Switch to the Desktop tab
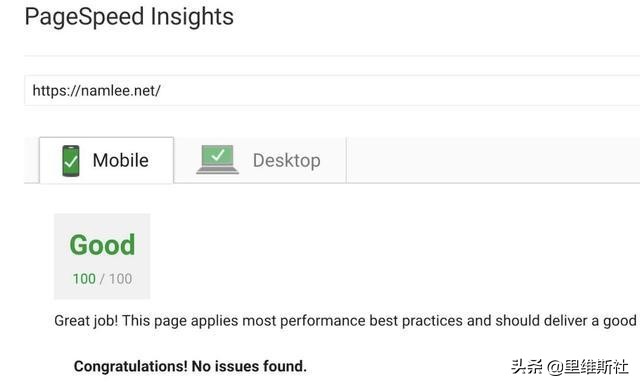Viewport: 640px width, 386px height. [x=260, y=160]
